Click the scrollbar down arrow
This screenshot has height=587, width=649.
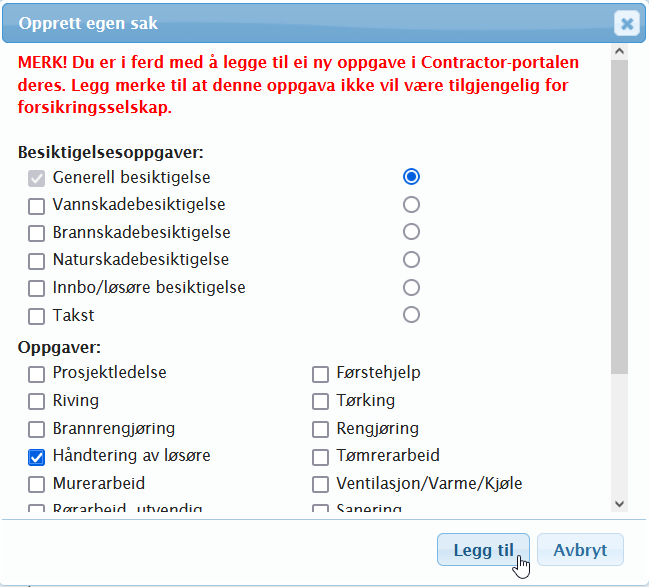pyautogui.click(x=619, y=504)
